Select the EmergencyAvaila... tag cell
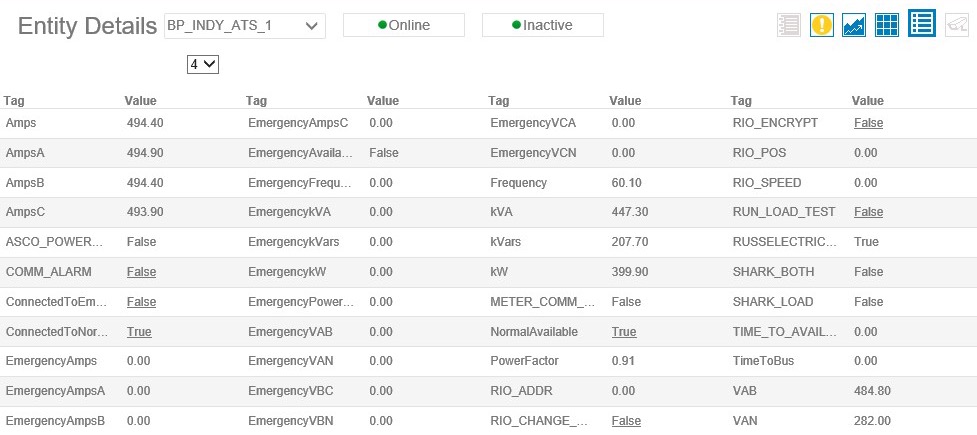The height and width of the screenshot is (435, 977). pyautogui.click(x=300, y=153)
